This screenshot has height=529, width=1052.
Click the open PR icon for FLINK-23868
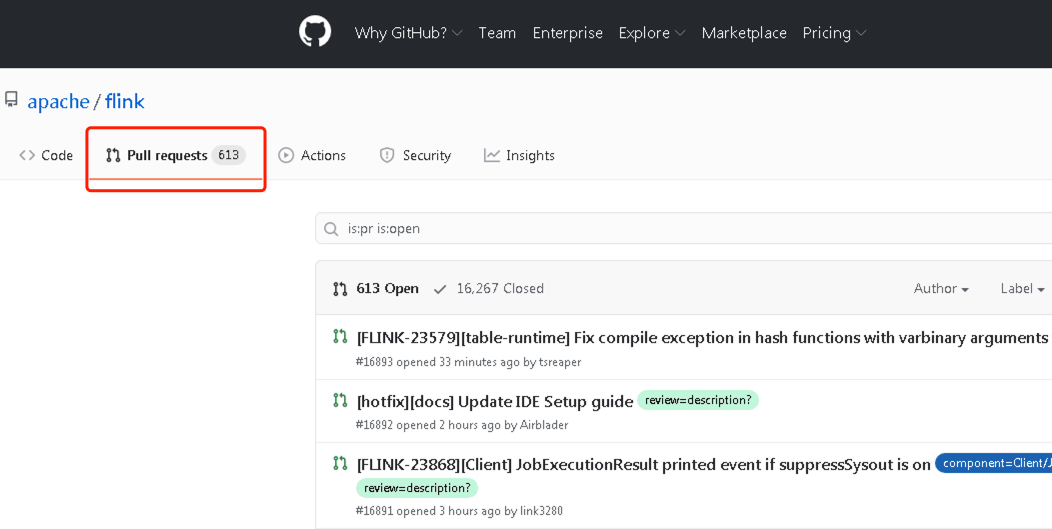point(340,463)
